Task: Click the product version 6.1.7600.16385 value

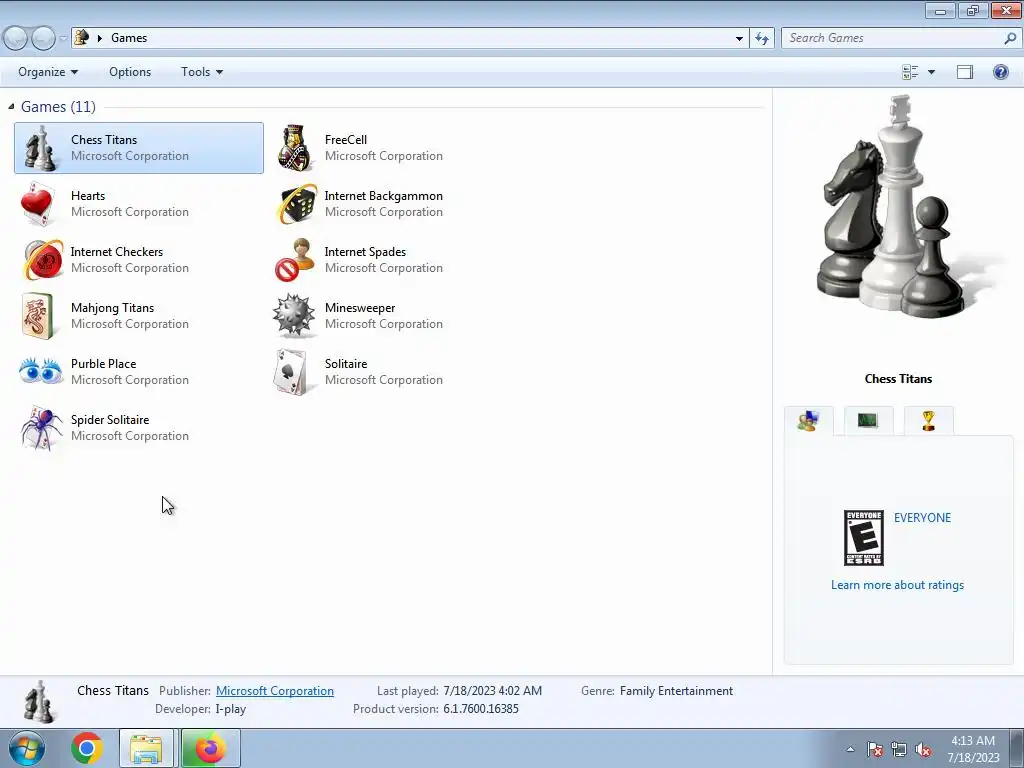Action: click(481, 709)
